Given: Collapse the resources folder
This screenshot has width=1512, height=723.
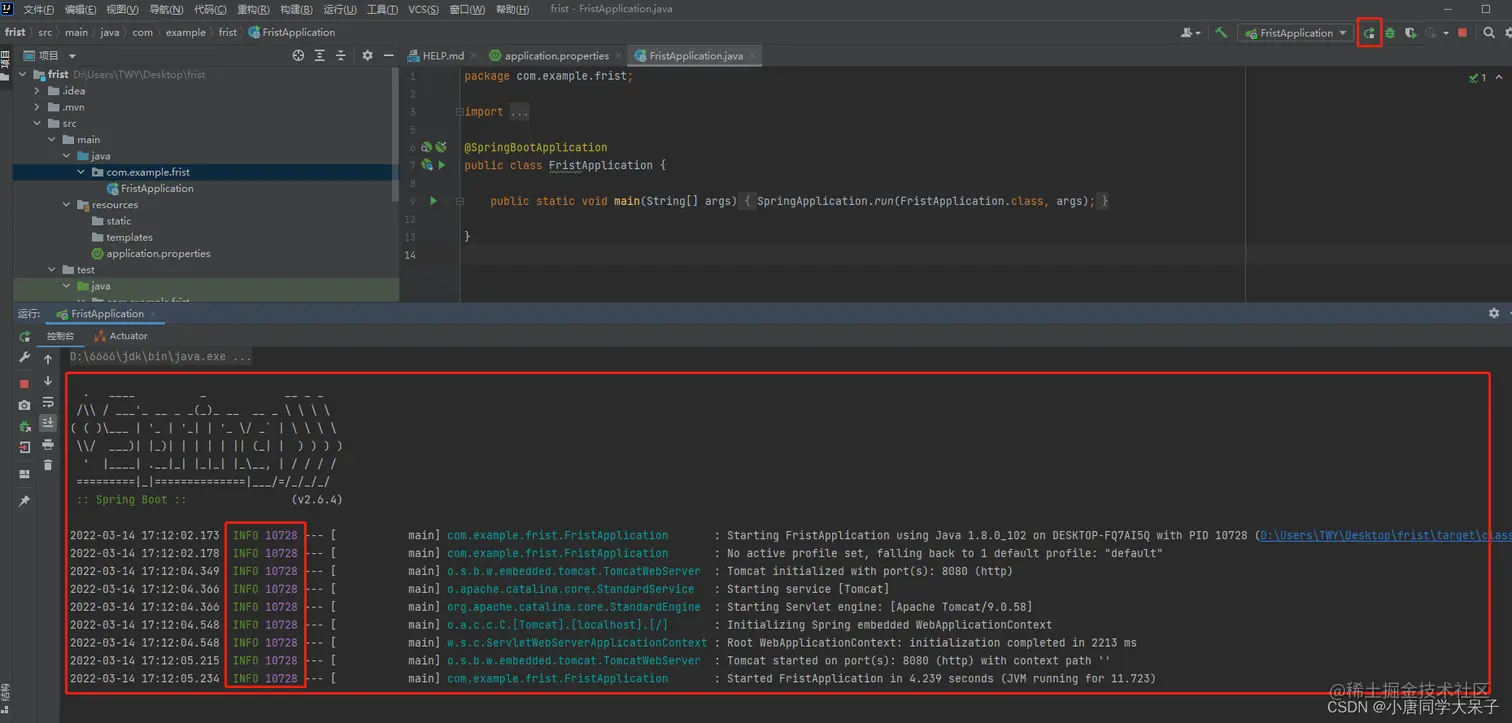Looking at the screenshot, I should point(67,205).
